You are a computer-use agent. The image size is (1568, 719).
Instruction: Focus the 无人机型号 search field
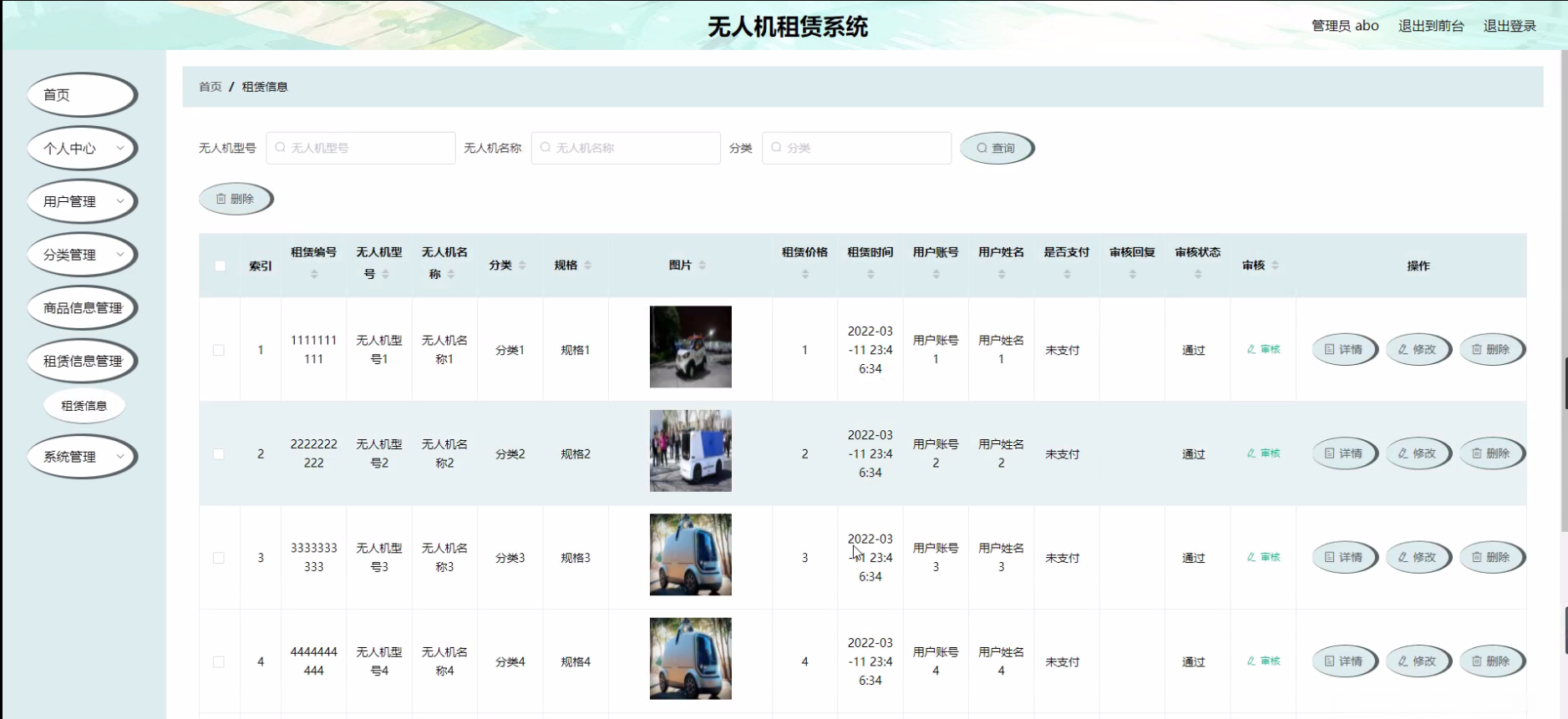[361, 148]
